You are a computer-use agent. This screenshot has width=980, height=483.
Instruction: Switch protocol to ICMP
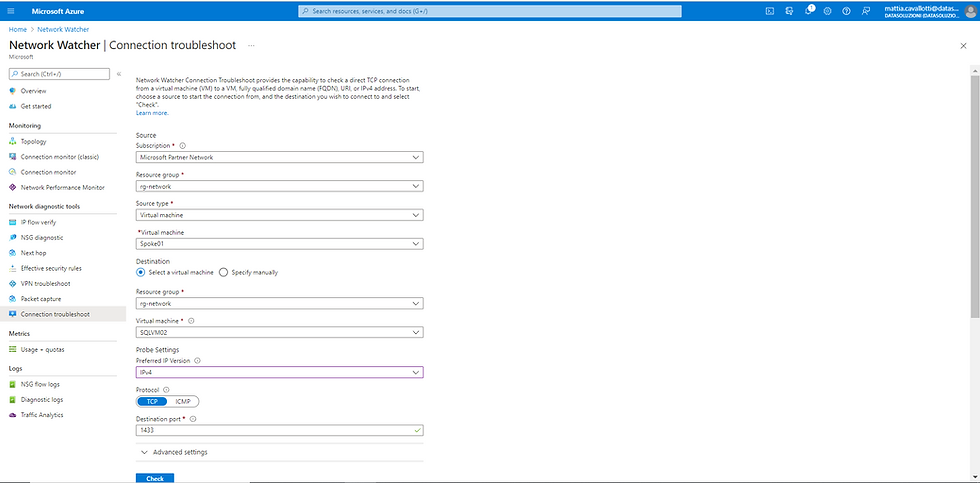coord(183,401)
